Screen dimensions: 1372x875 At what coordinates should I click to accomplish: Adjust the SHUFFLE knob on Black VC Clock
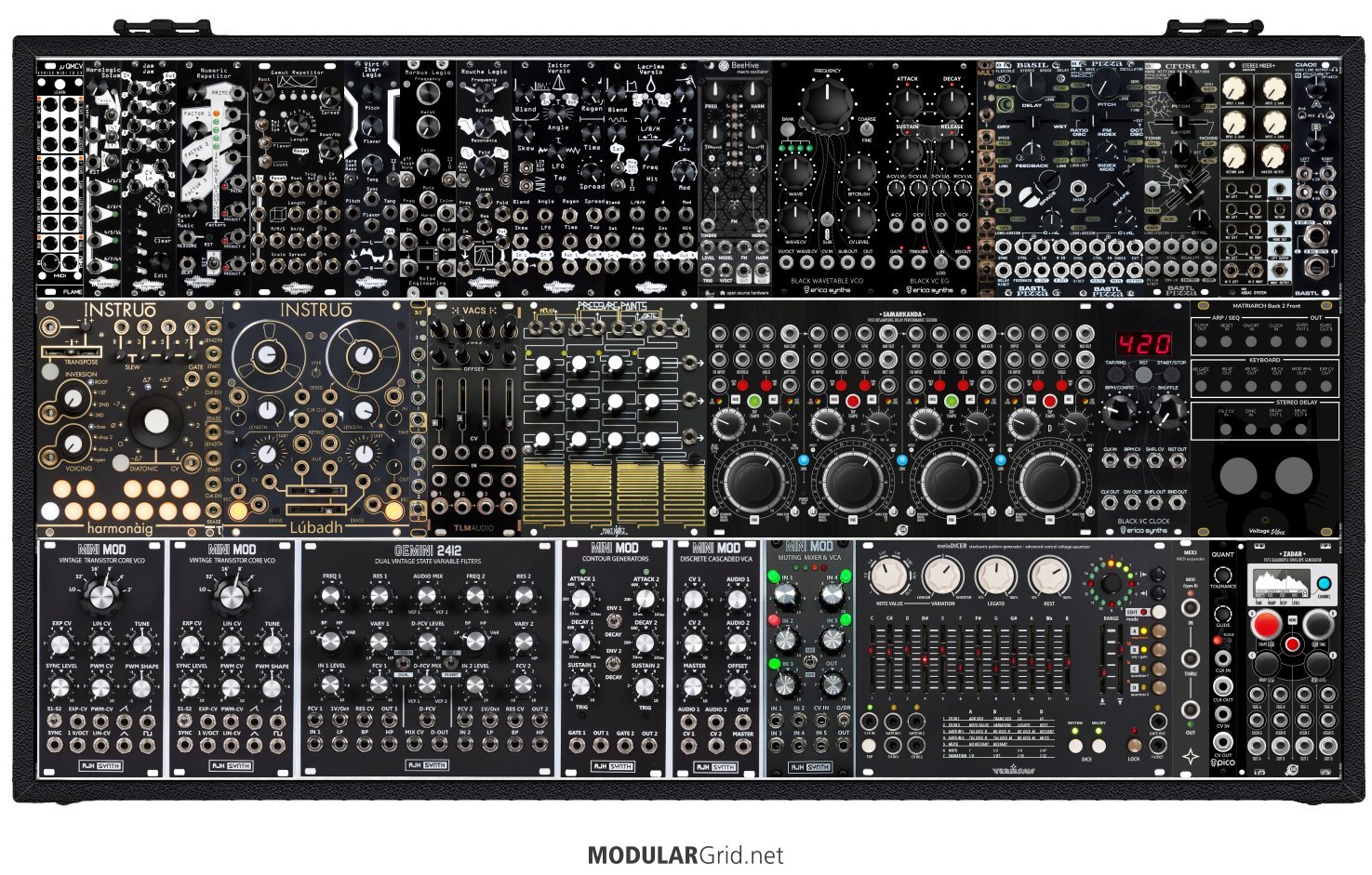(1167, 410)
